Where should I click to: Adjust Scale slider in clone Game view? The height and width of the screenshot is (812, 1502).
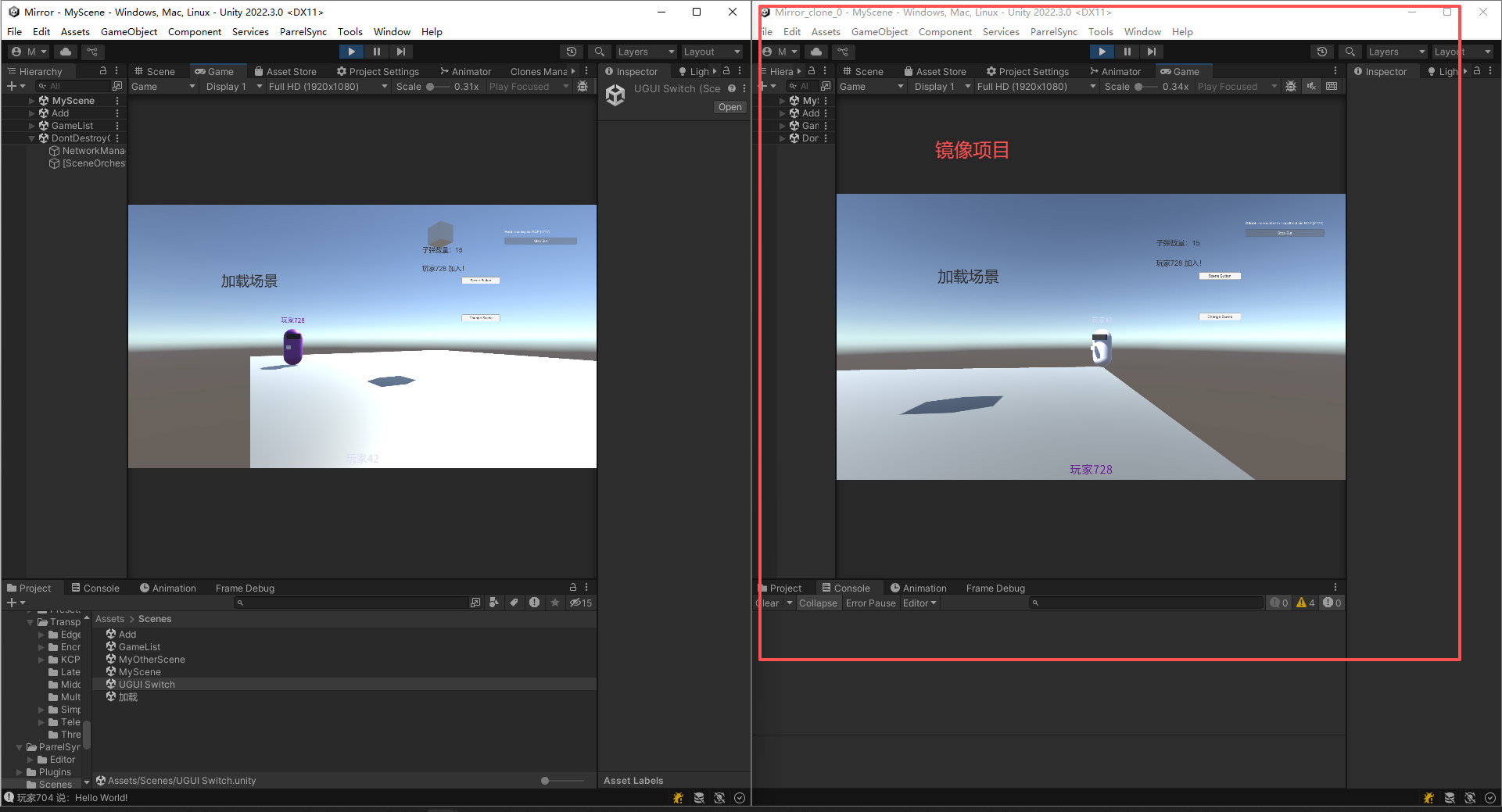1146,86
